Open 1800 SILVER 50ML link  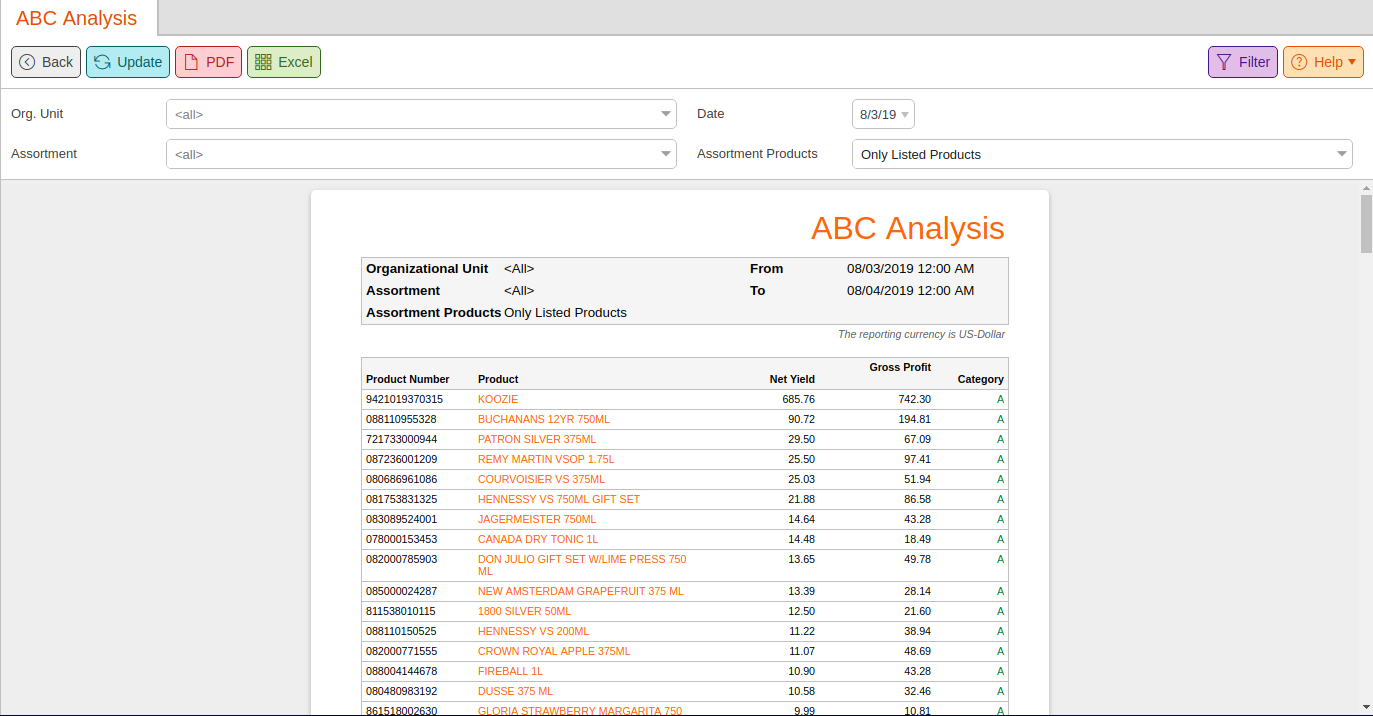(525, 611)
